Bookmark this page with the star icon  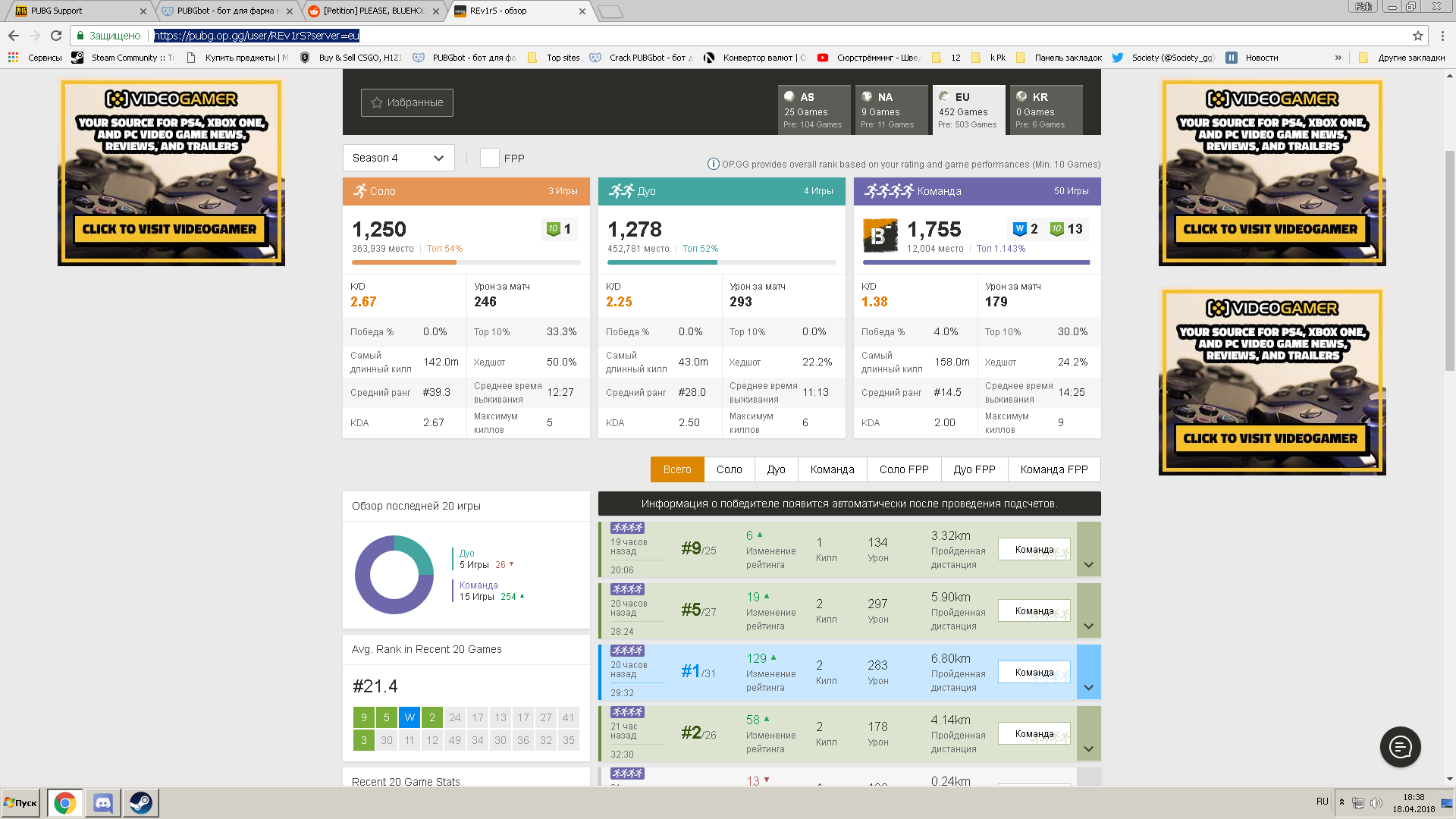[x=1417, y=36]
